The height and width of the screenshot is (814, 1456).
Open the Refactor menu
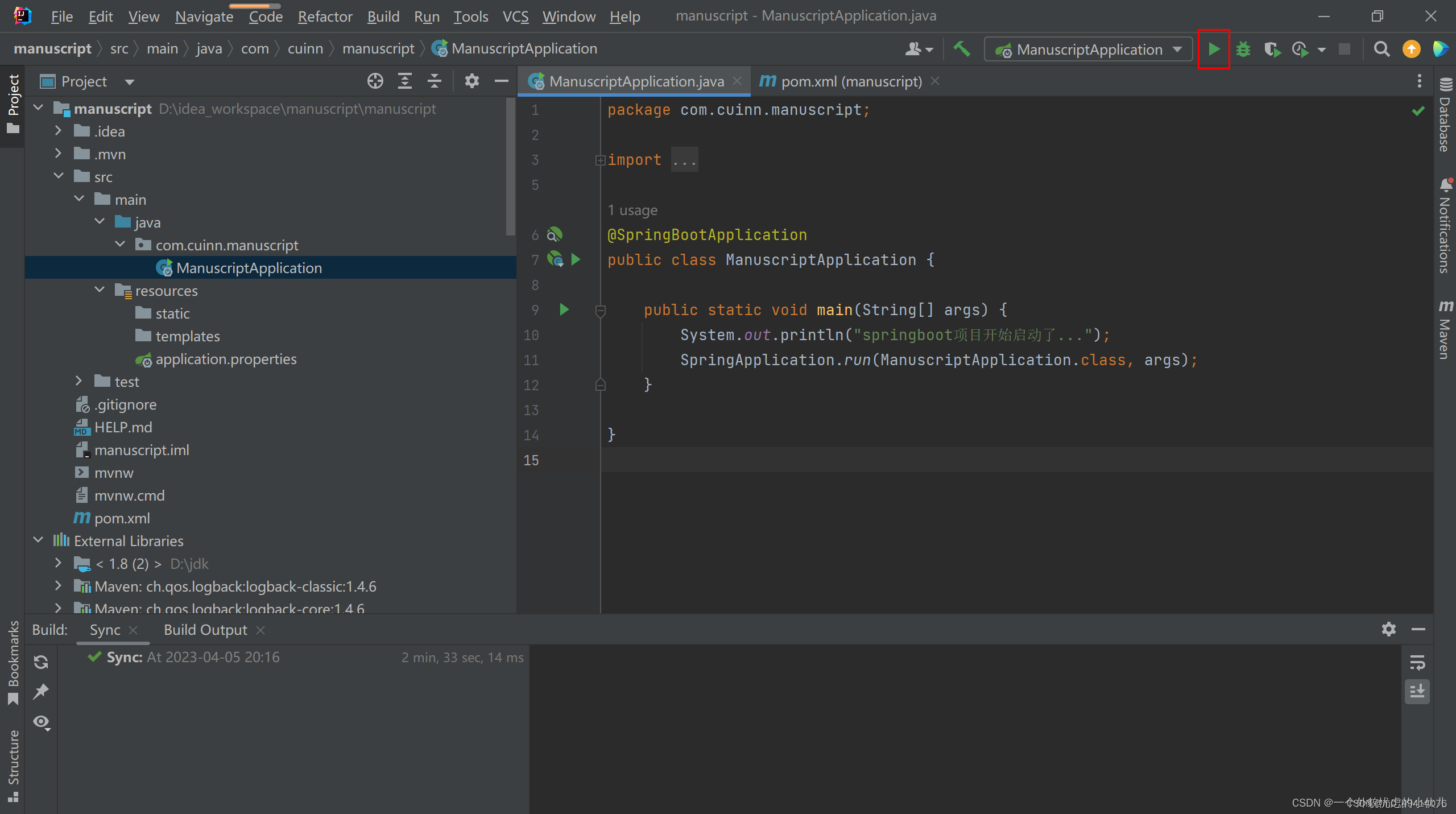pos(325,16)
